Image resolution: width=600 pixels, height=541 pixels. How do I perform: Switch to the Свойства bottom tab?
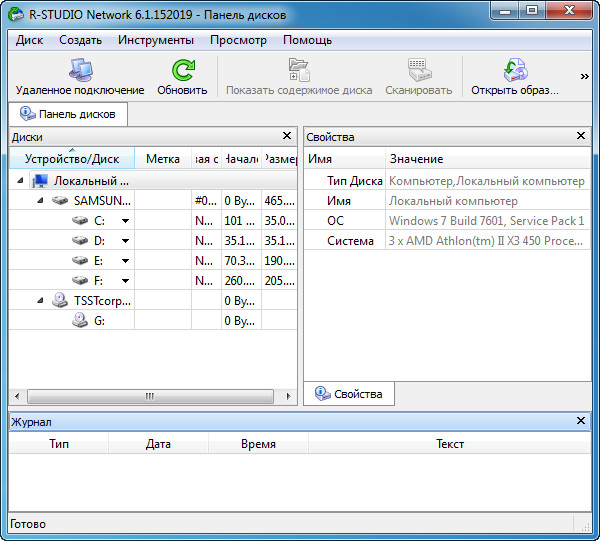pyautogui.click(x=349, y=394)
